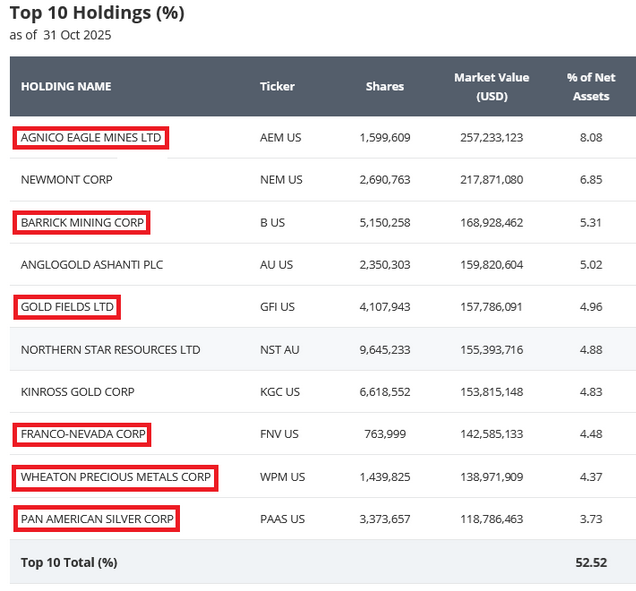Click the Ticker column header
Viewport: 636px width, 591px height.
[x=277, y=86]
